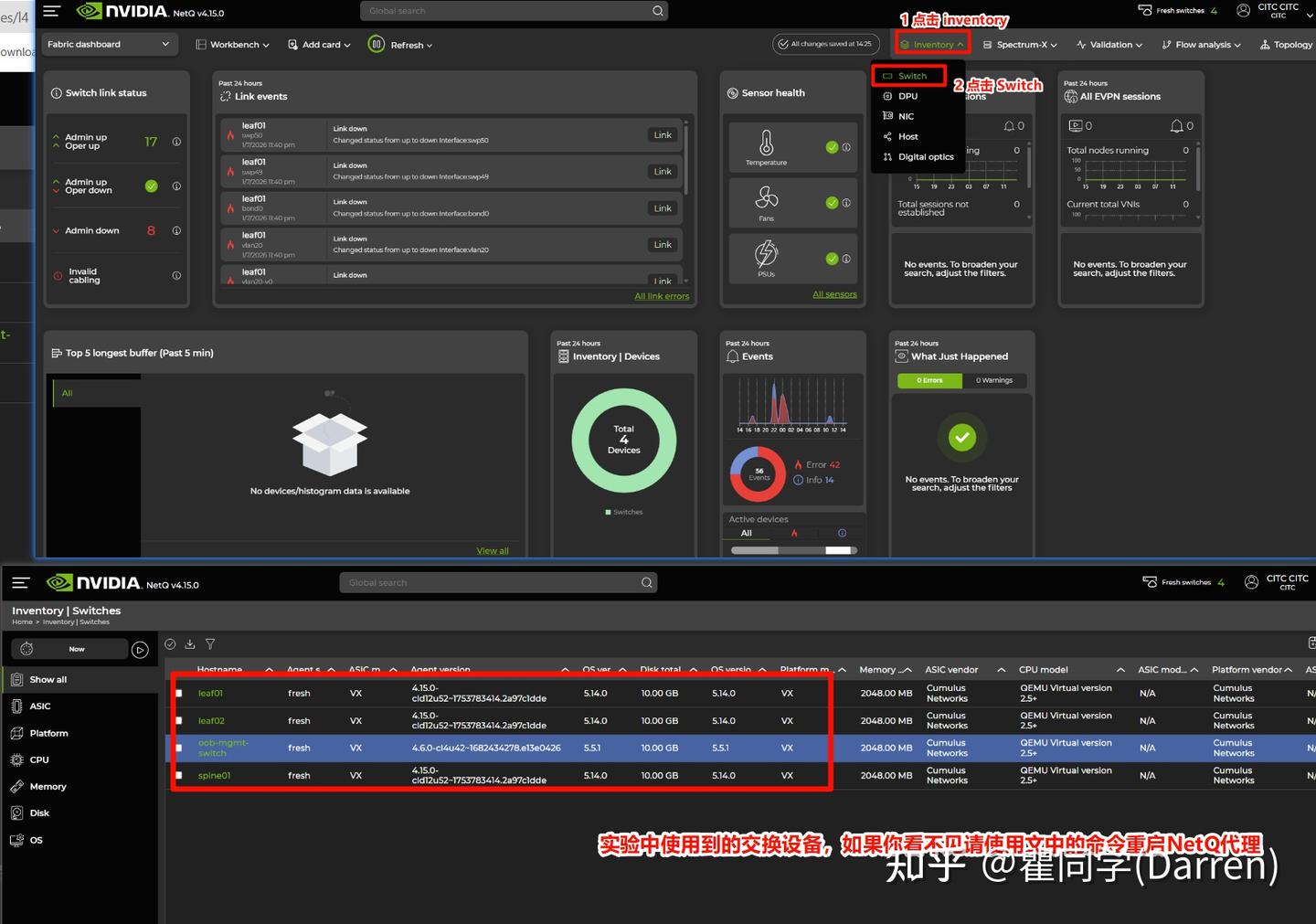This screenshot has height=924, width=1316.
Task: Click the Topology icon in the dashboard toolbar
Action: click(1265, 44)
